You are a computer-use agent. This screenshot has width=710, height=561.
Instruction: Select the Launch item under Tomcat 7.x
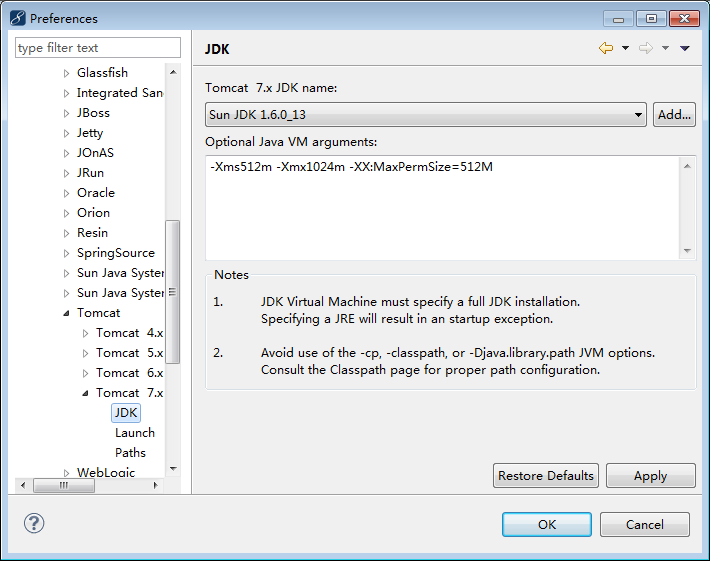click(x=134, y=433)
